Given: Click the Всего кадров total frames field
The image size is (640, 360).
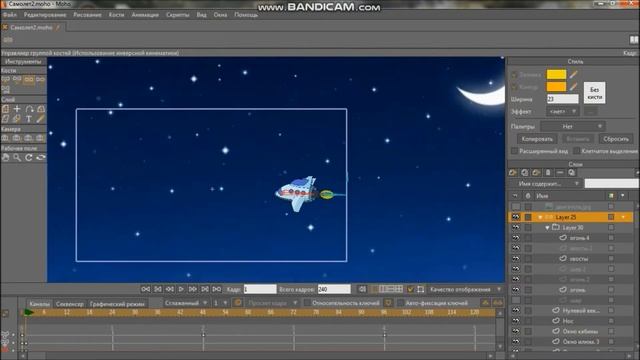Looking at the screenshot, I should point(334,289).
